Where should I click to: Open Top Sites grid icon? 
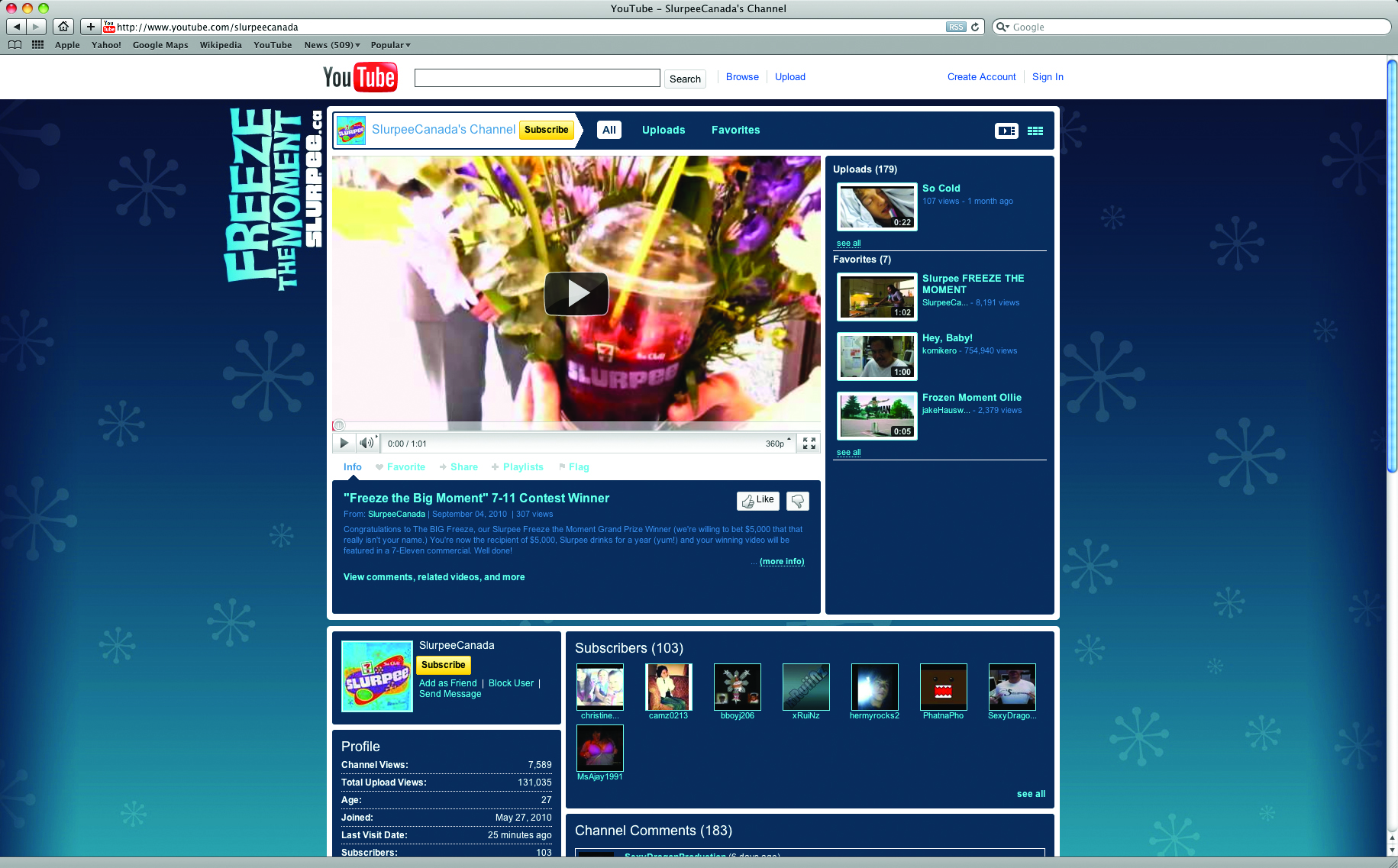[x=37, y=45]
